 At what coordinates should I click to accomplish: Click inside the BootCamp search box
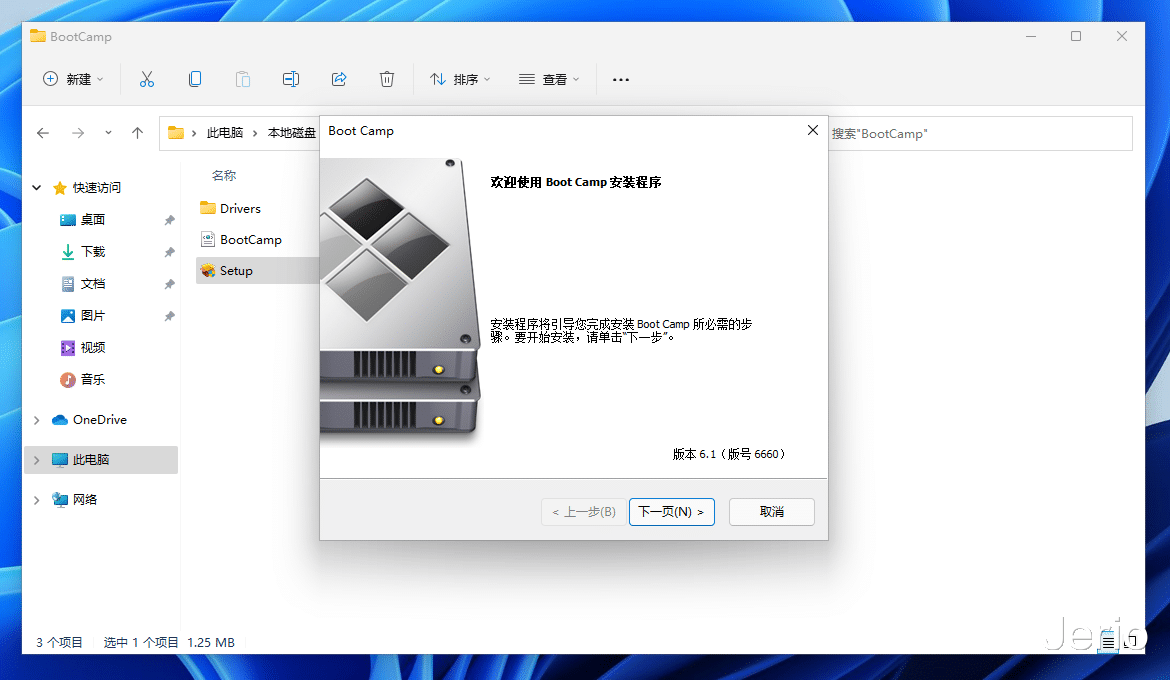980,133
